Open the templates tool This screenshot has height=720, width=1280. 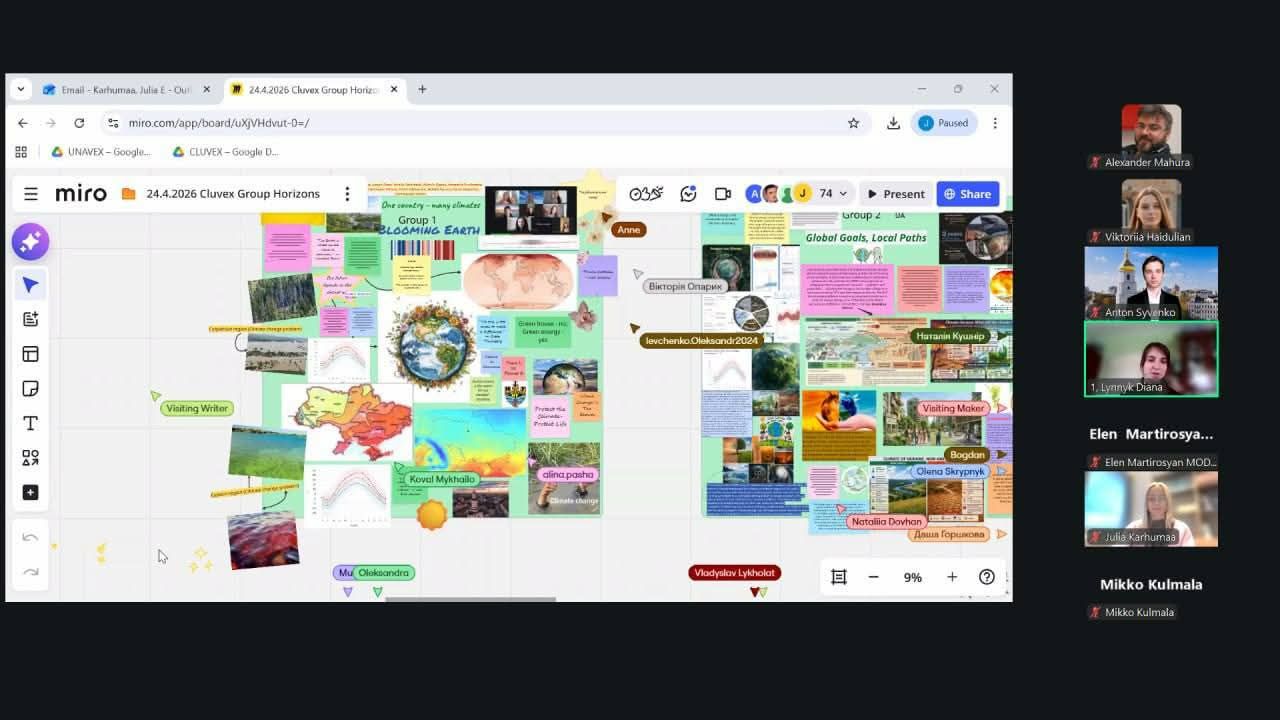click(x=30, y=354)
